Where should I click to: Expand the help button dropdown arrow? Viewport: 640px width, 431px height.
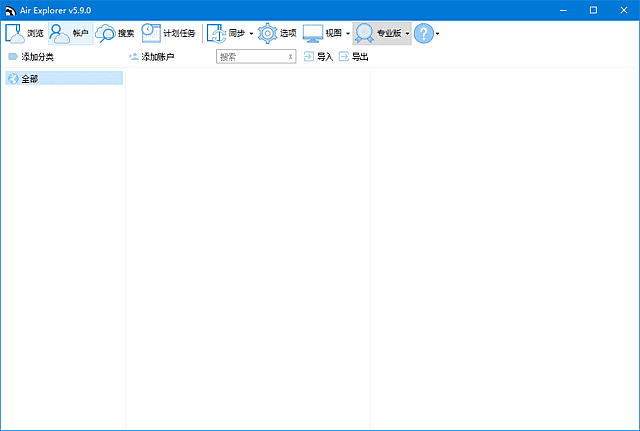[x=437, y=34]
